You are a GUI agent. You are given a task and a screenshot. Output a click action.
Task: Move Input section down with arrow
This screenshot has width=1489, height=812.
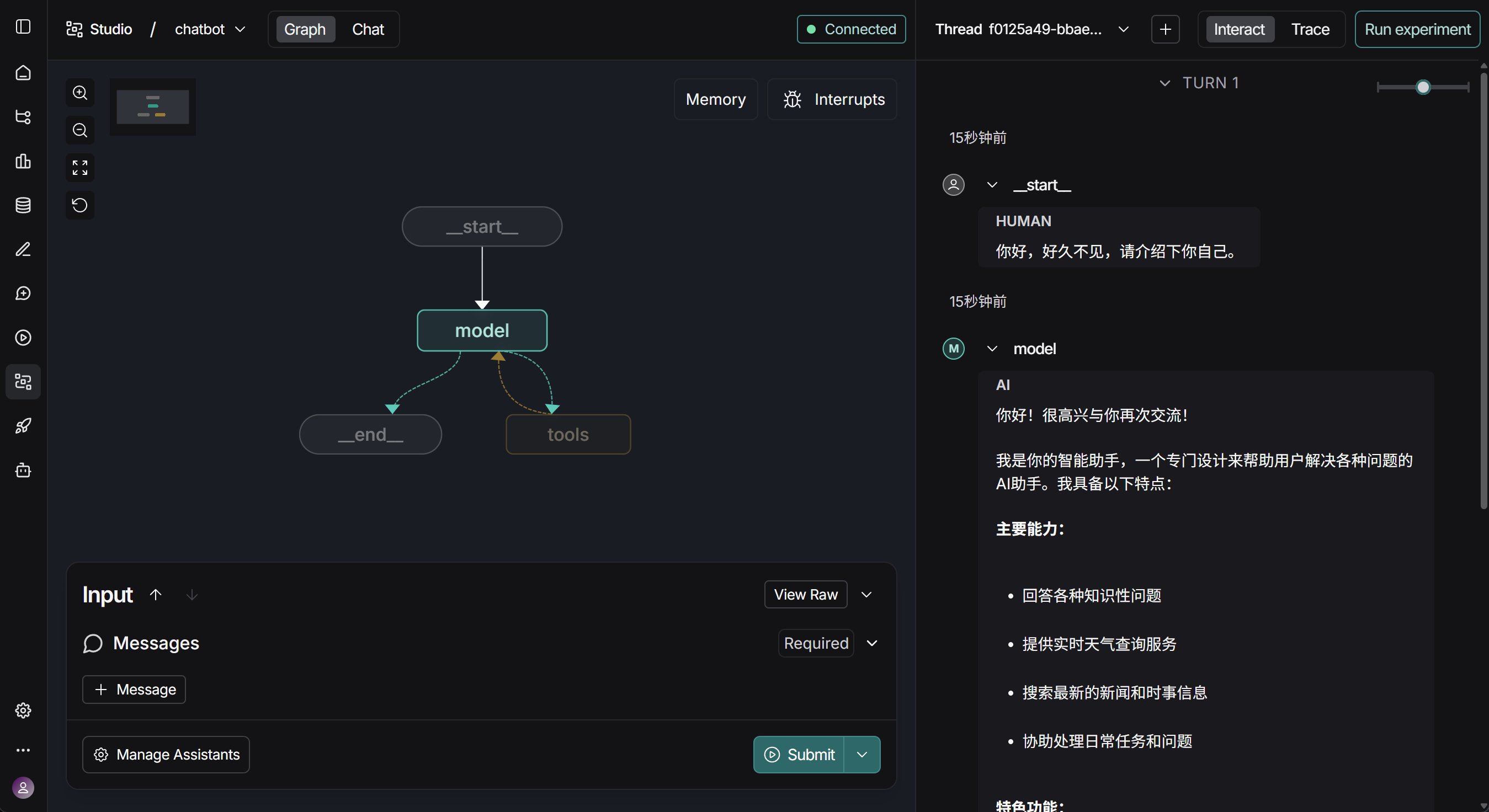coord(192,595)
